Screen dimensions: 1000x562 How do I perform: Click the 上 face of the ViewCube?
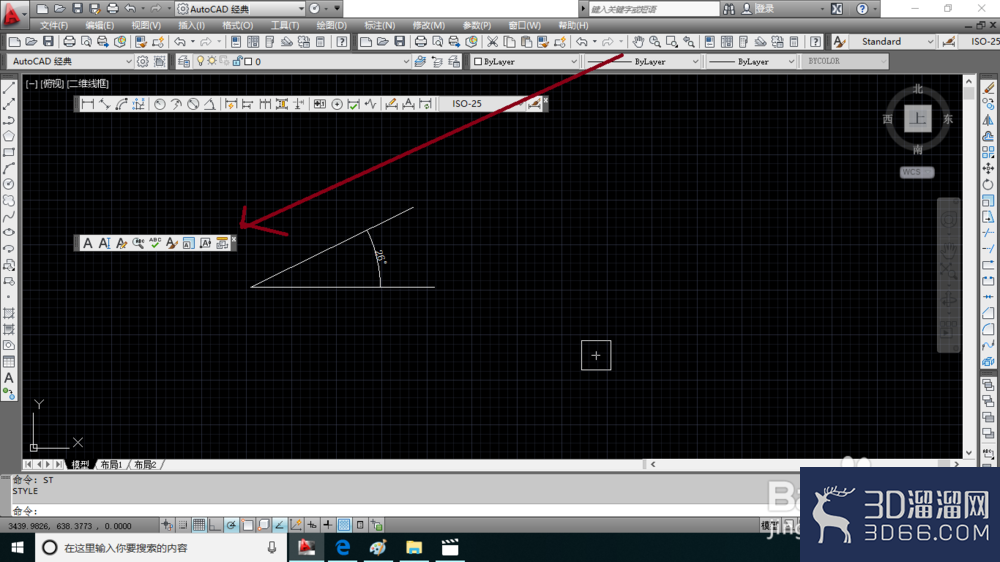click(917, 119)
